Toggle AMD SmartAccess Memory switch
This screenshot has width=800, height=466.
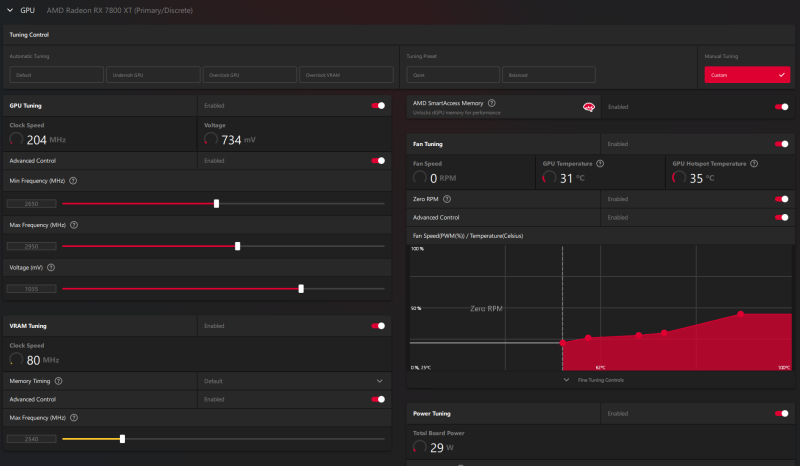click(782, 107)
